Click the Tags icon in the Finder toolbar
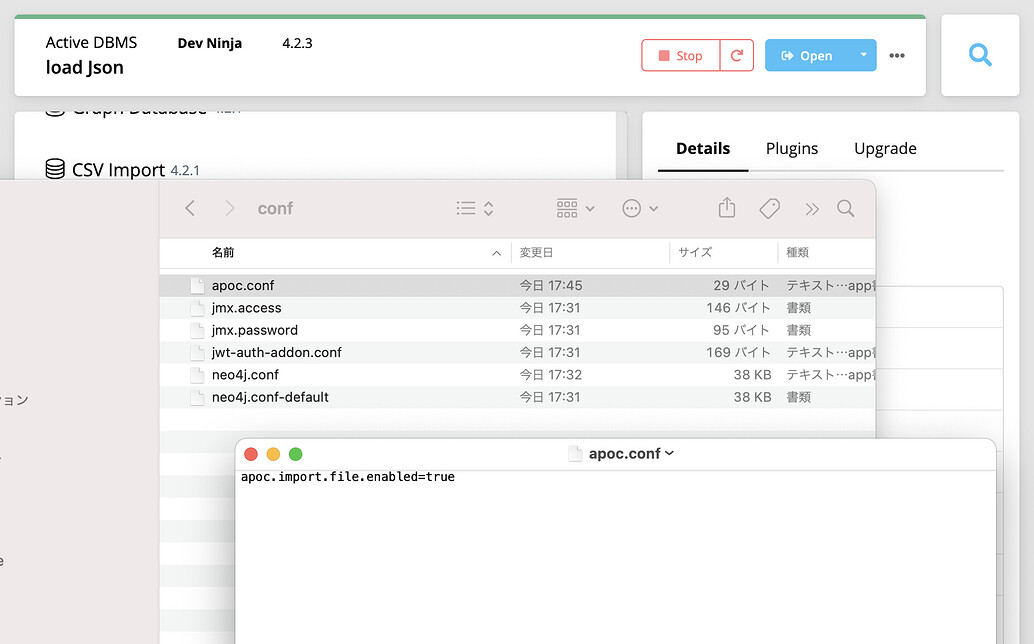 coord(769,208)
